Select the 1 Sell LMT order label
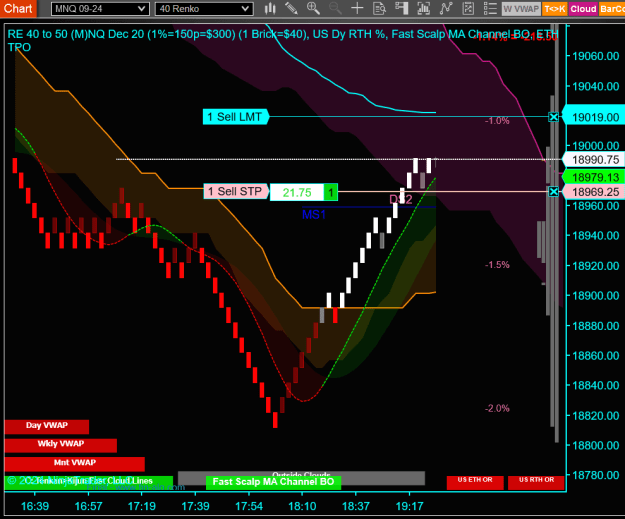The width and height of the screenshot is (625, 519). pyautogui.click(x=235, y=117)
